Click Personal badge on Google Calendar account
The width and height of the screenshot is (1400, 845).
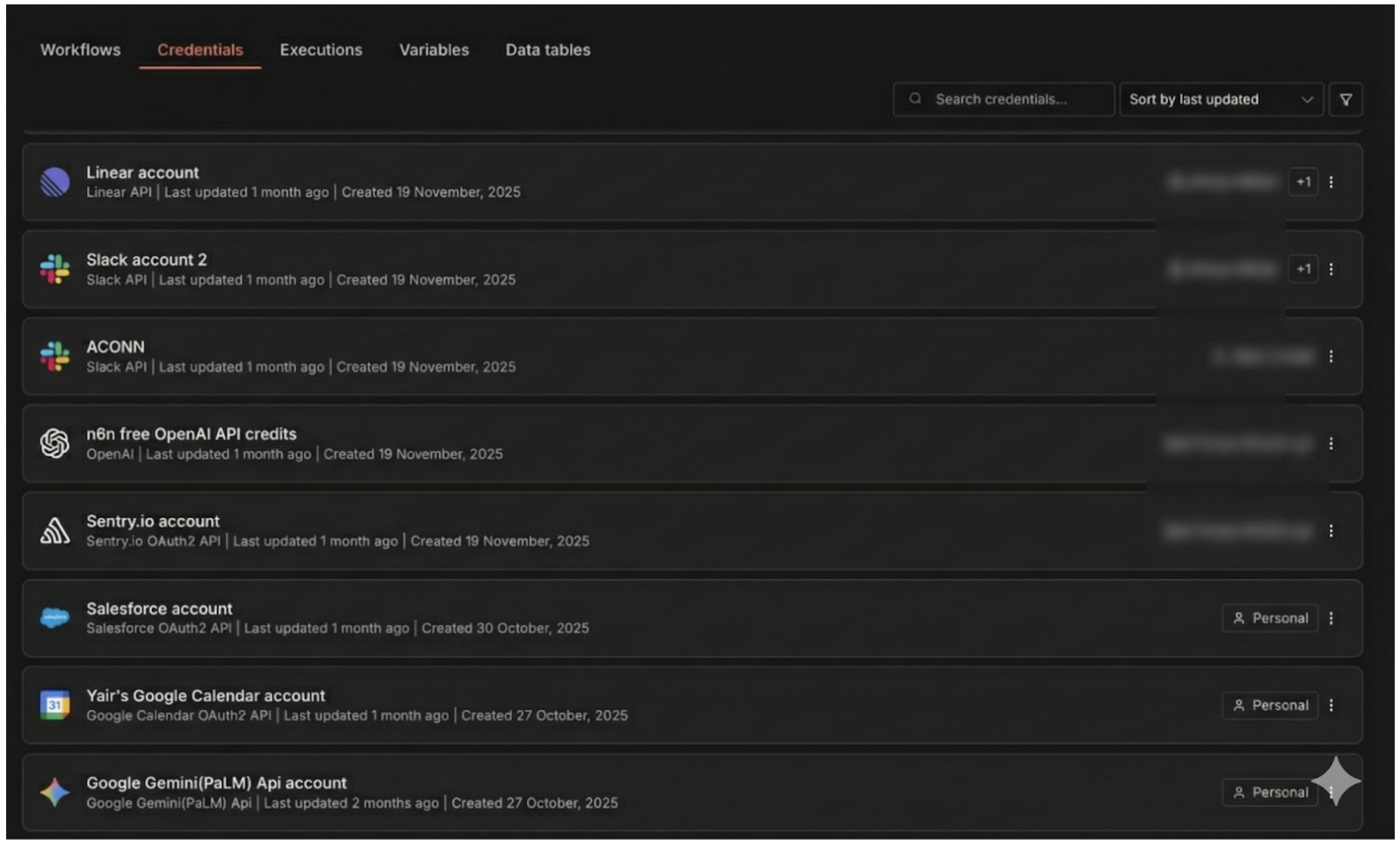1270,704
